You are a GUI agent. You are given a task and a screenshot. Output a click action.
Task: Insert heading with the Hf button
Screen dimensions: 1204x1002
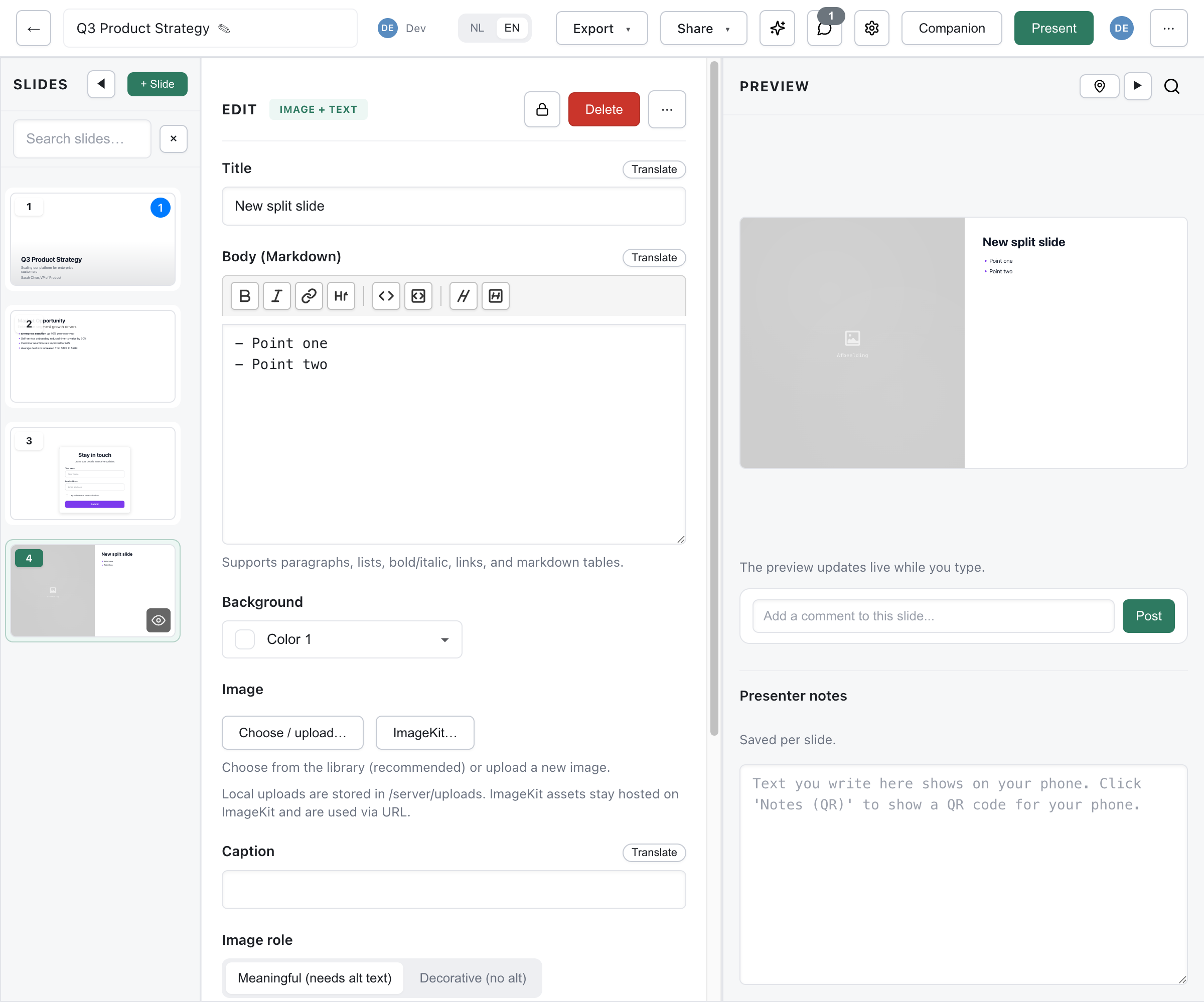pyautogui.click(x=341, y=296)
